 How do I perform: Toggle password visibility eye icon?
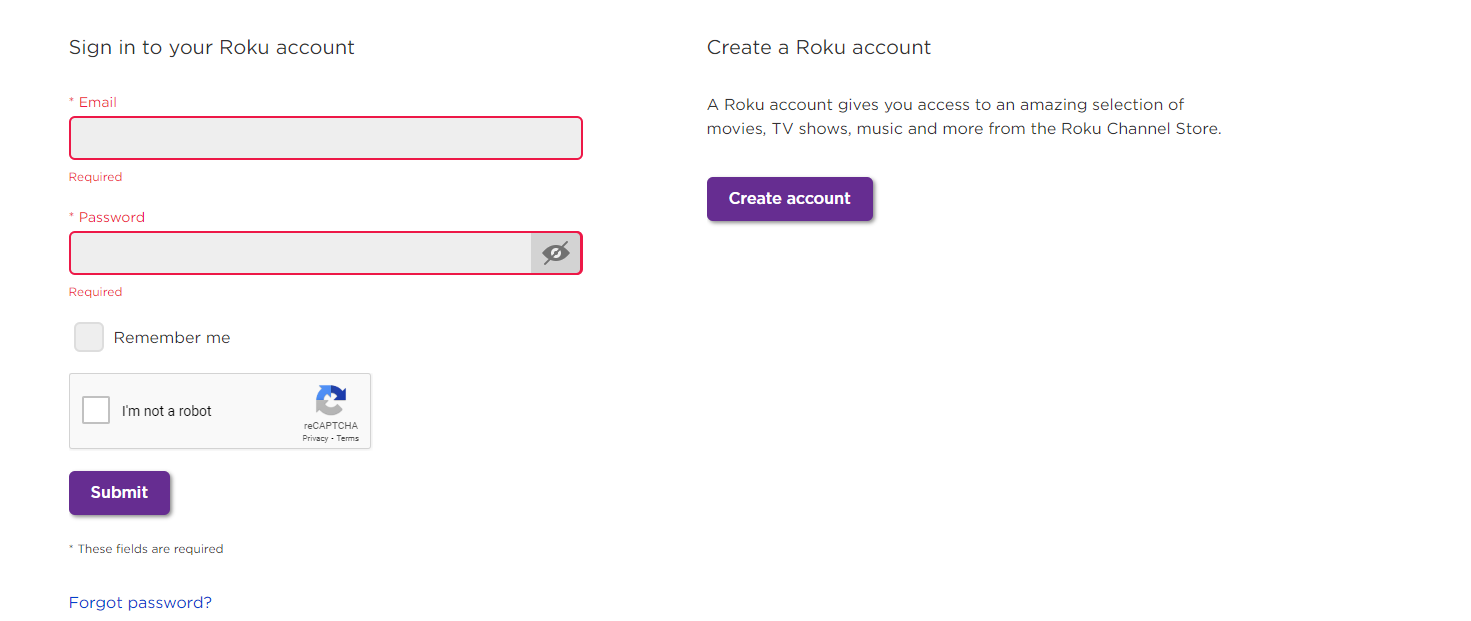pos(556,253)
